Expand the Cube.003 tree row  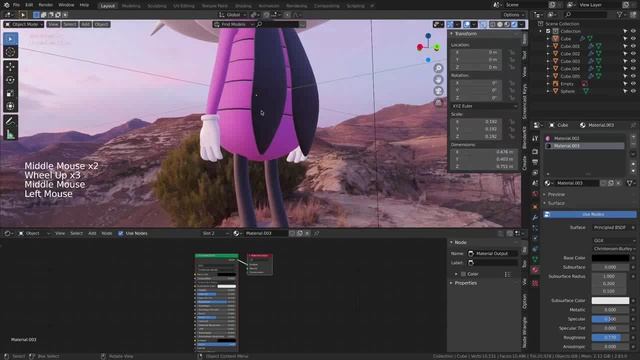pyautogui.click(x=548, y=61)
